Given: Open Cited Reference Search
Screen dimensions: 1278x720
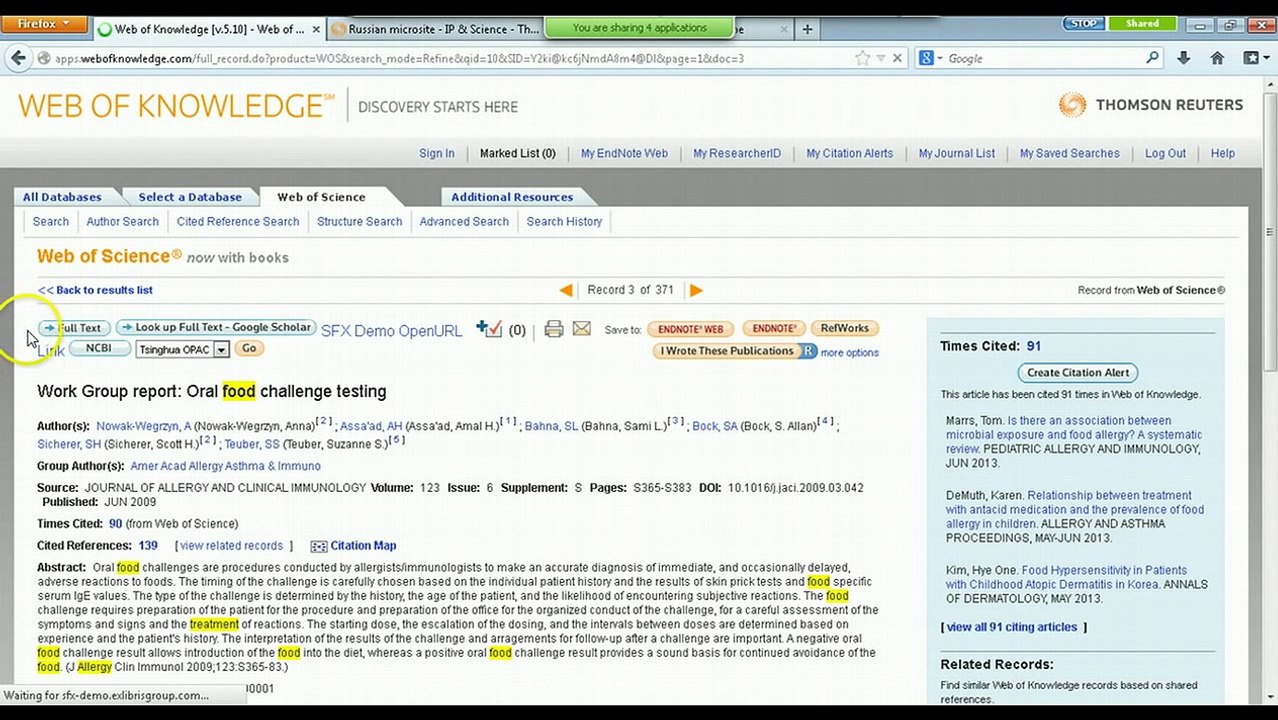Looking at the screenshot, I should point(238,221).
